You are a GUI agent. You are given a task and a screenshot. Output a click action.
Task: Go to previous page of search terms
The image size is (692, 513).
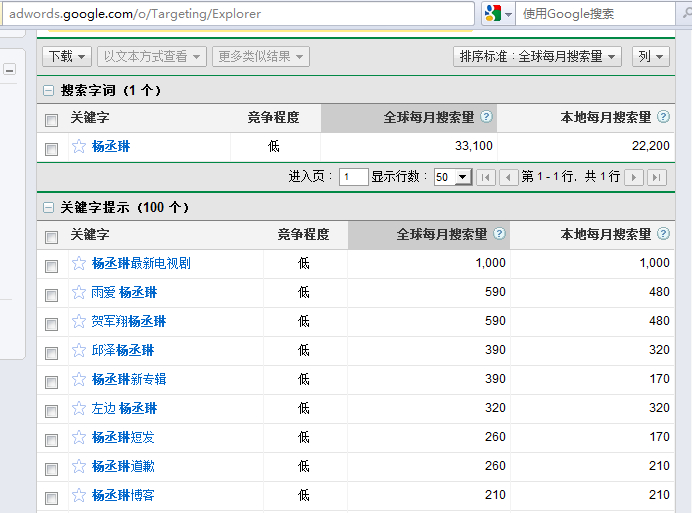[x=508, y=177]
